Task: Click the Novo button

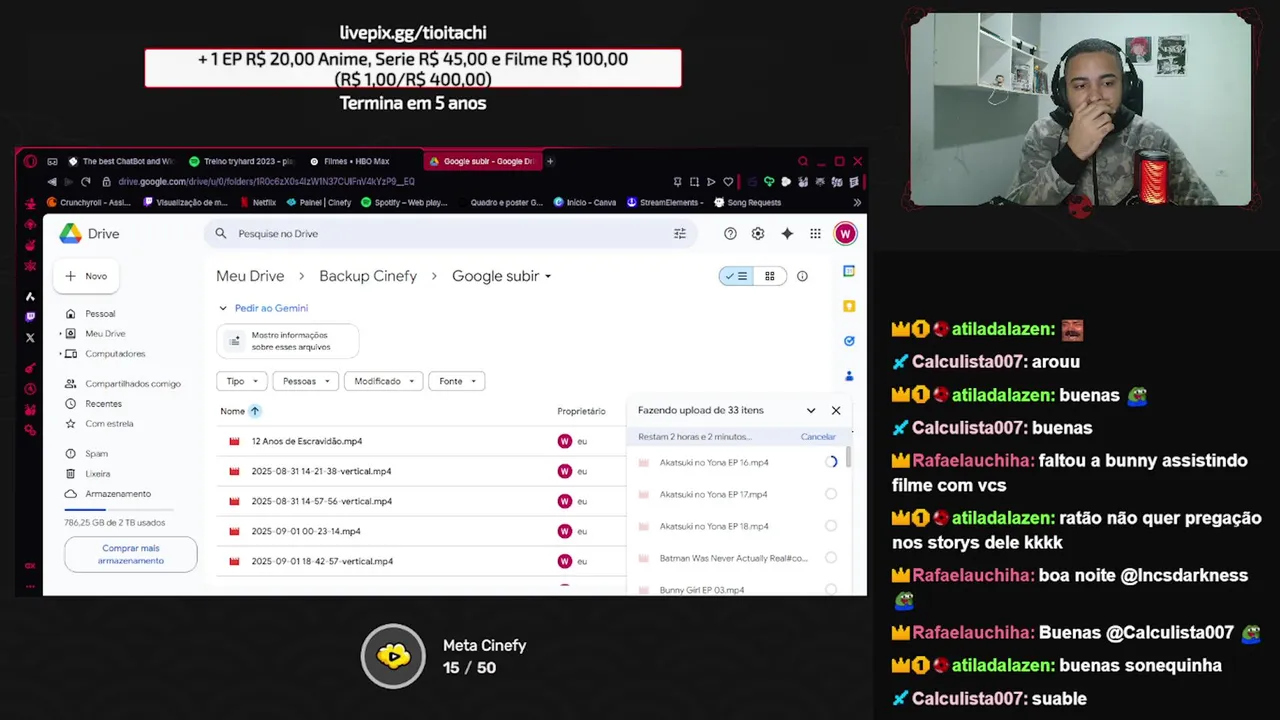Action: tap(87, 276)
